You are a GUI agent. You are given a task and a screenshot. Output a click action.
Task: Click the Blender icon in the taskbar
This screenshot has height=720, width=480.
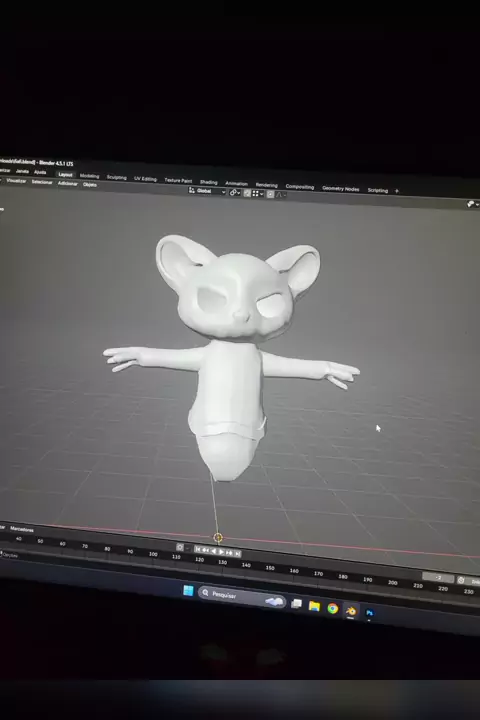(x=351, y=611)
